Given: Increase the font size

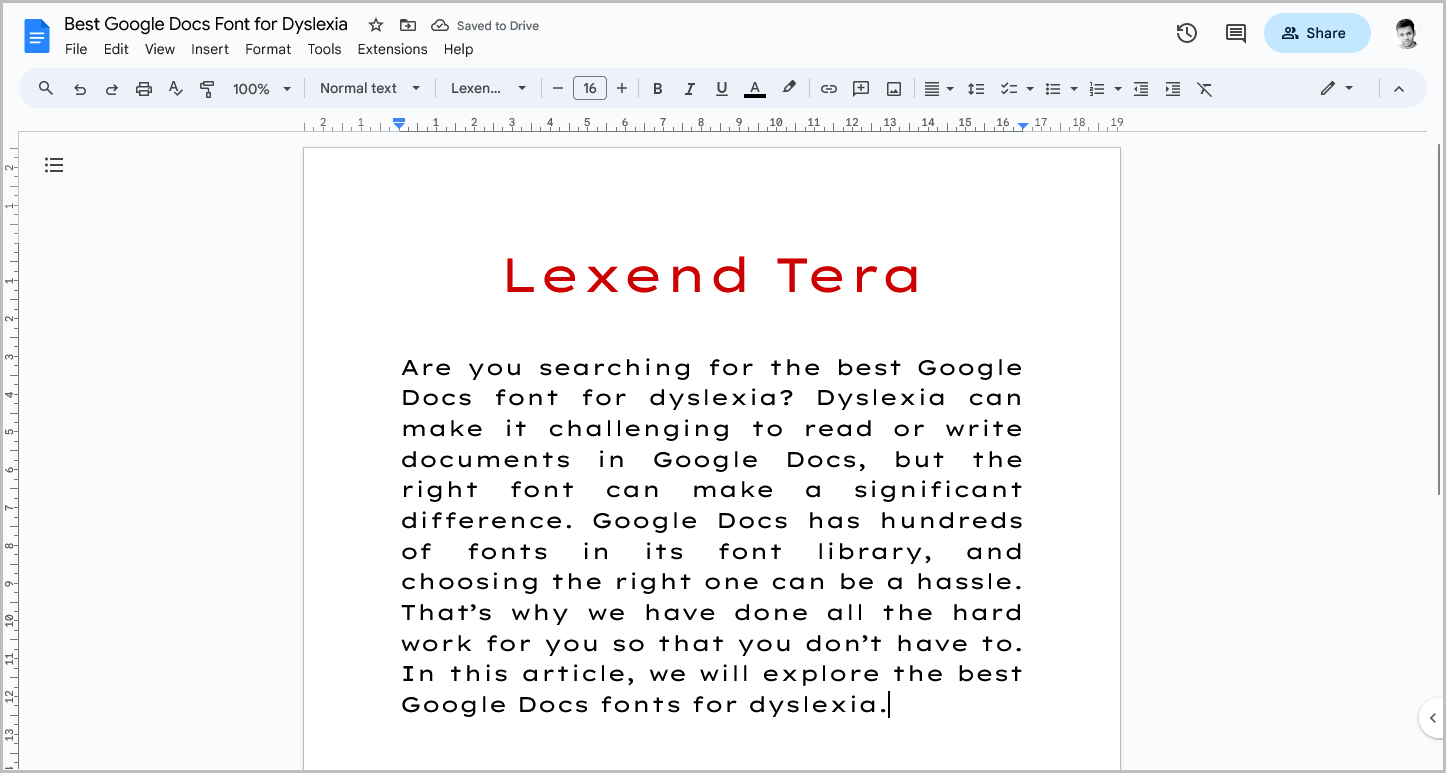Looking at the screenshot, I should click(622, 89).
